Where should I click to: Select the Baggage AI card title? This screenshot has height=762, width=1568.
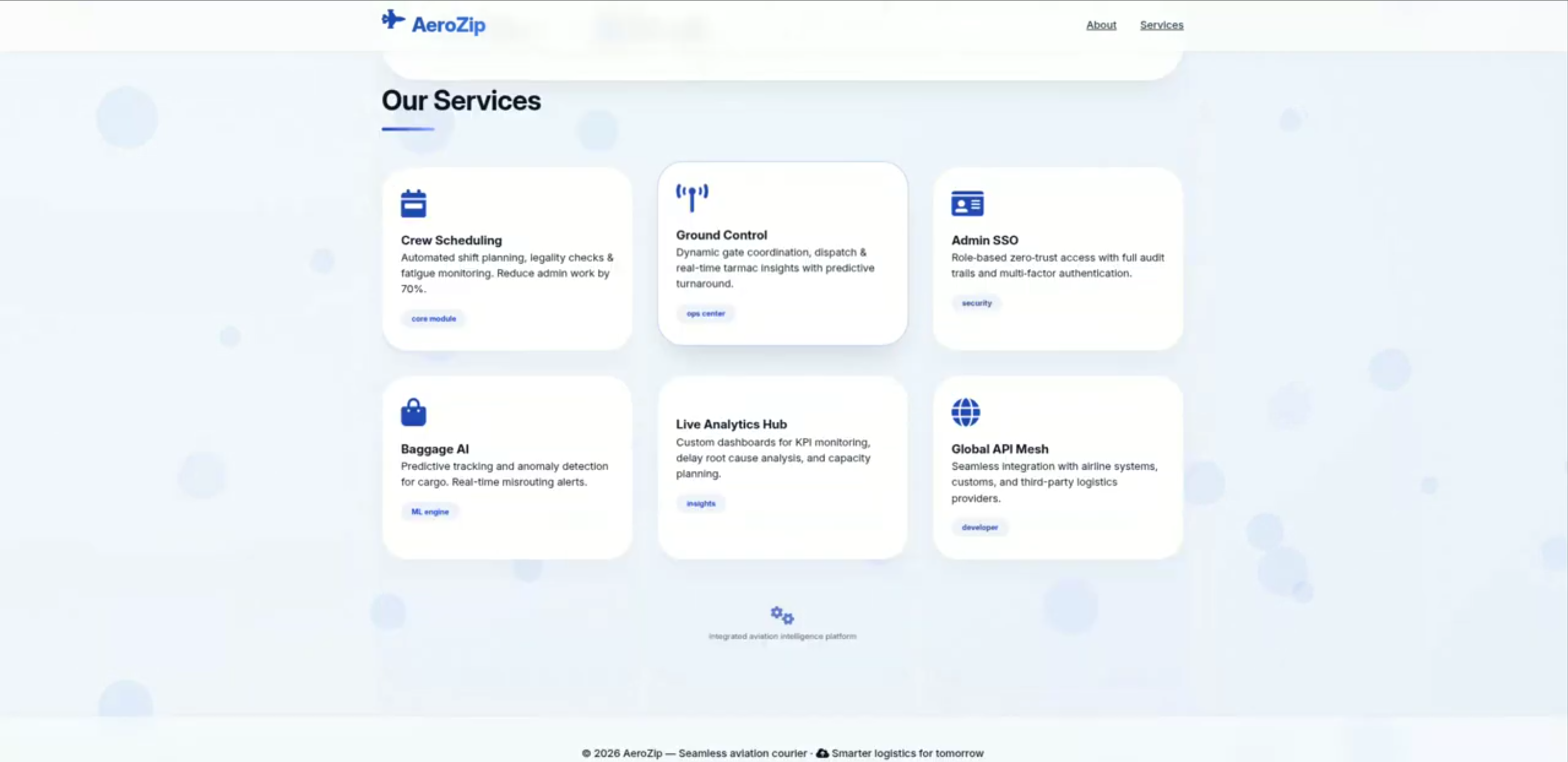[x=434, y=449]
